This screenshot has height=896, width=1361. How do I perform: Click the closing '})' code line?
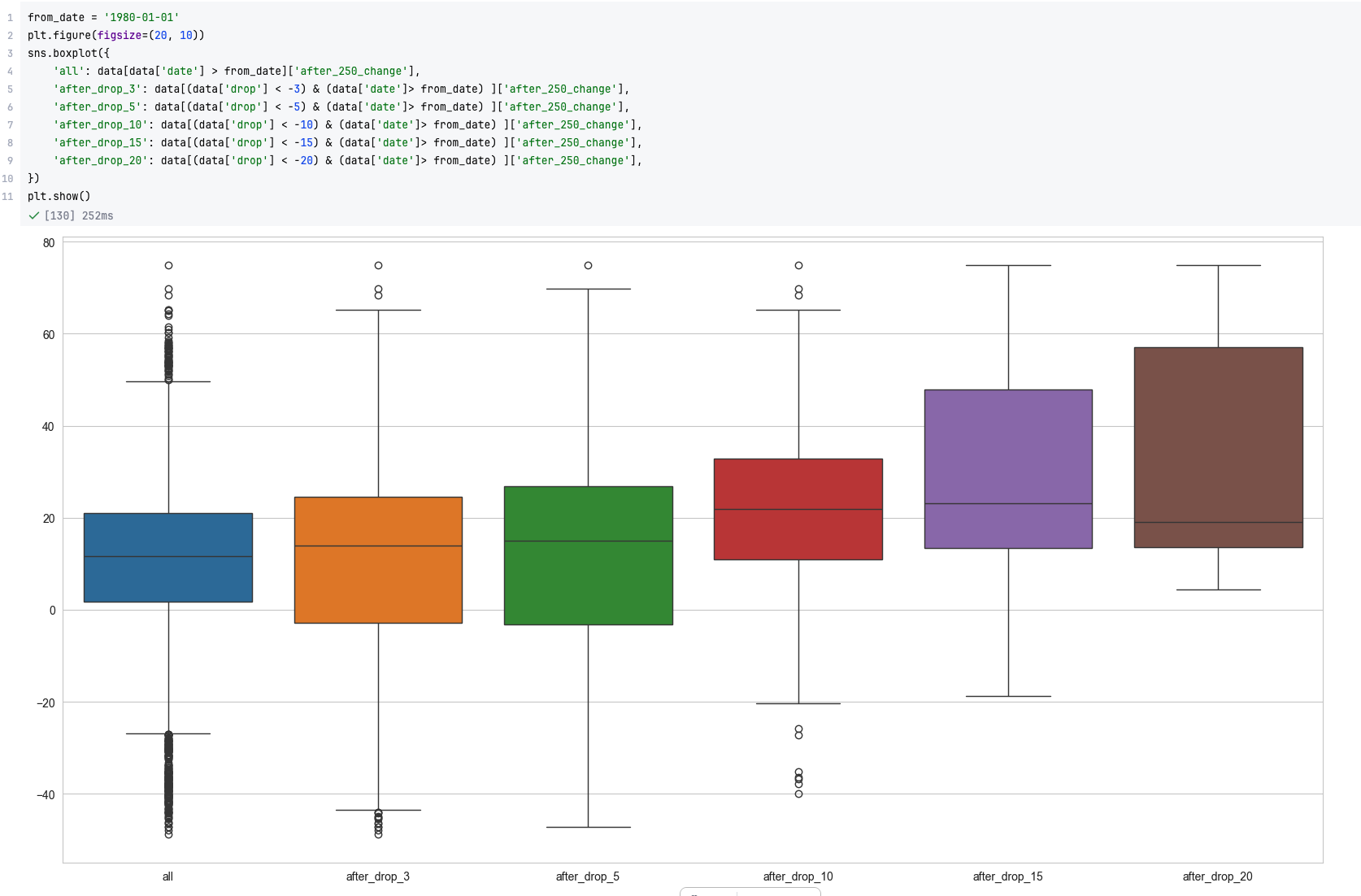tap(33, 178)
